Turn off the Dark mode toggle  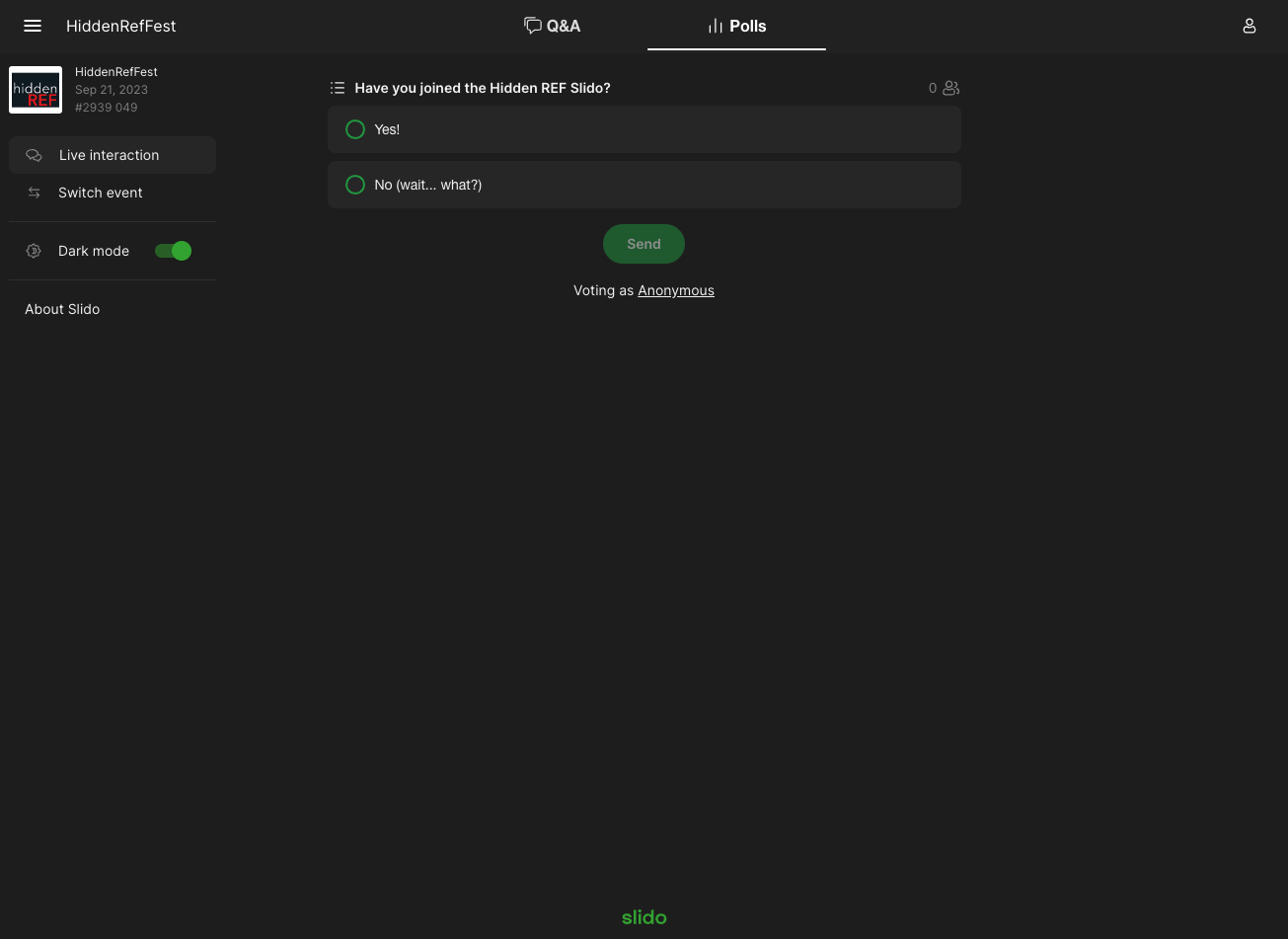173,251
